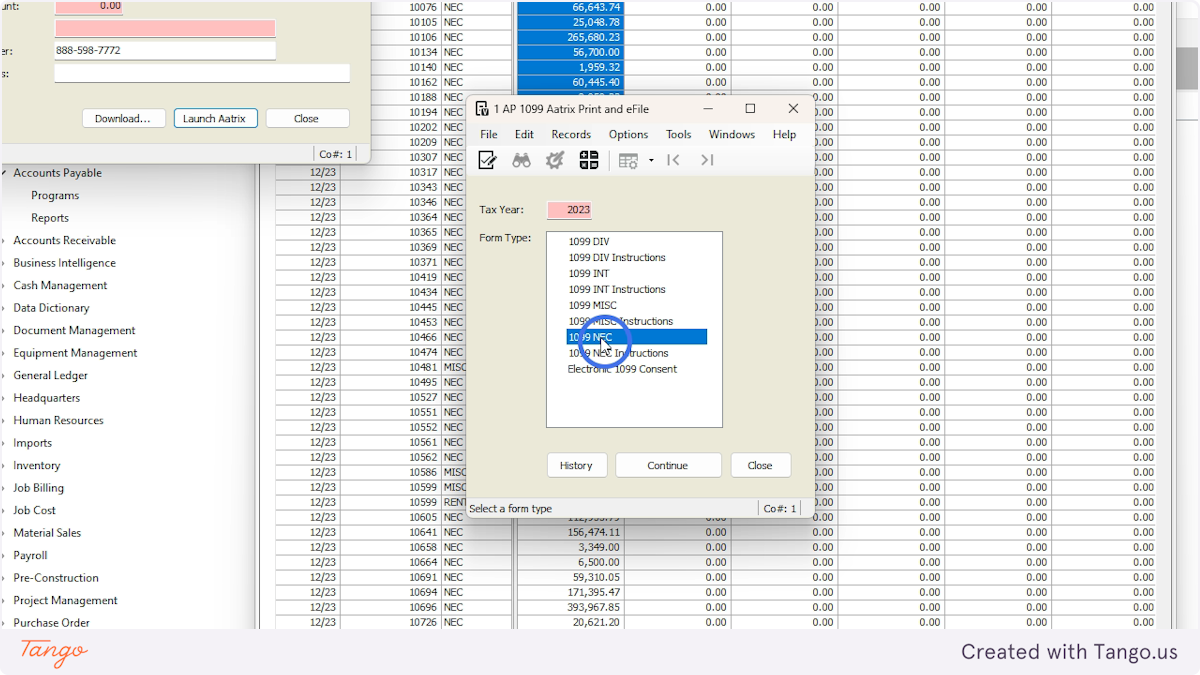Open the Records menu
The height and width of the screenshot is (675, 1200).
[x=571, y=134]
